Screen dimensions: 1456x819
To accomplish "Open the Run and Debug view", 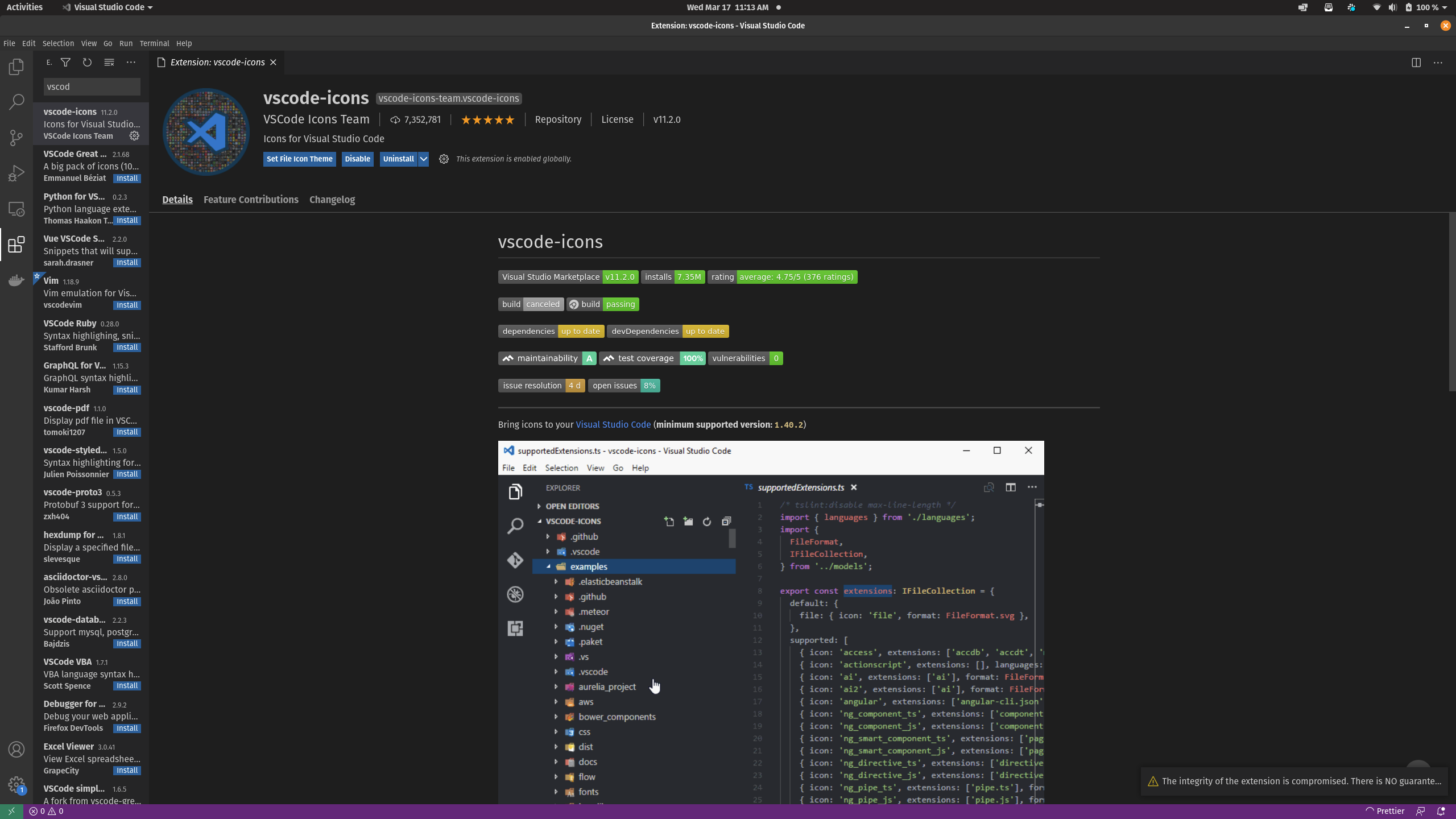I will [16, 173].
